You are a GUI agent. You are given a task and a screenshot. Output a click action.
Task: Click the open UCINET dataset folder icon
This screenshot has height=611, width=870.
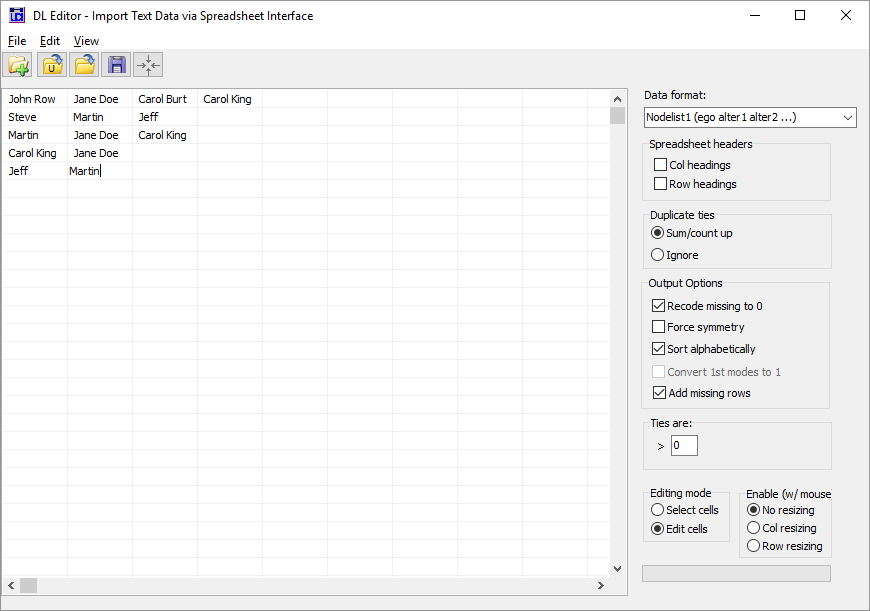click(51, 65)
